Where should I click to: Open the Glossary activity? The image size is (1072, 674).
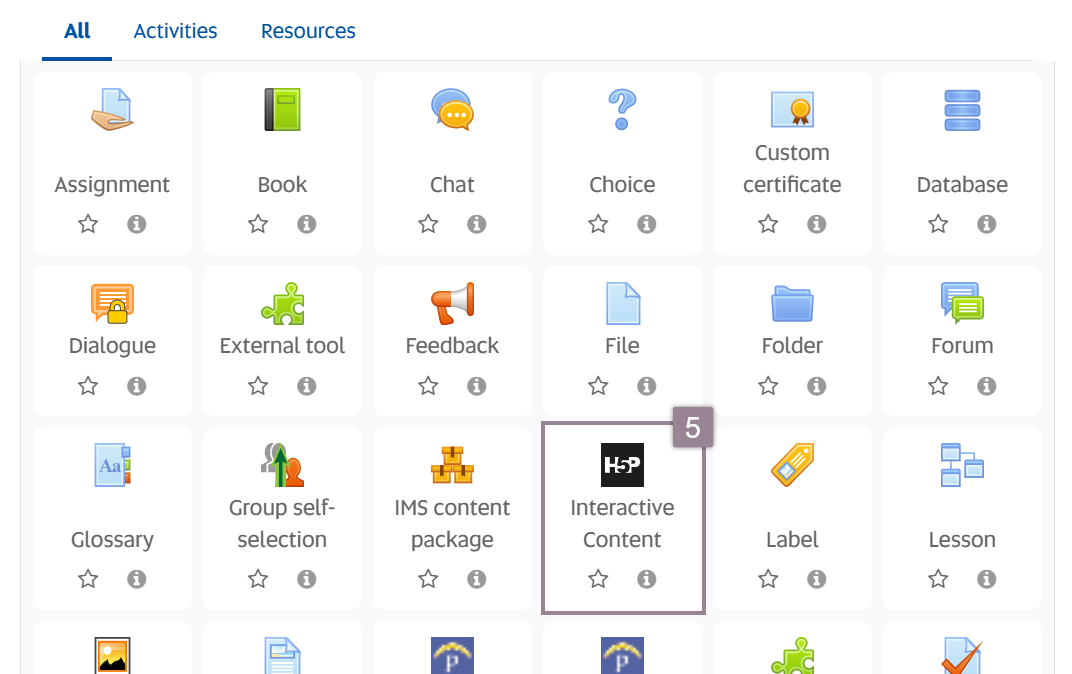pyautogui.click(x=112, y=464)
